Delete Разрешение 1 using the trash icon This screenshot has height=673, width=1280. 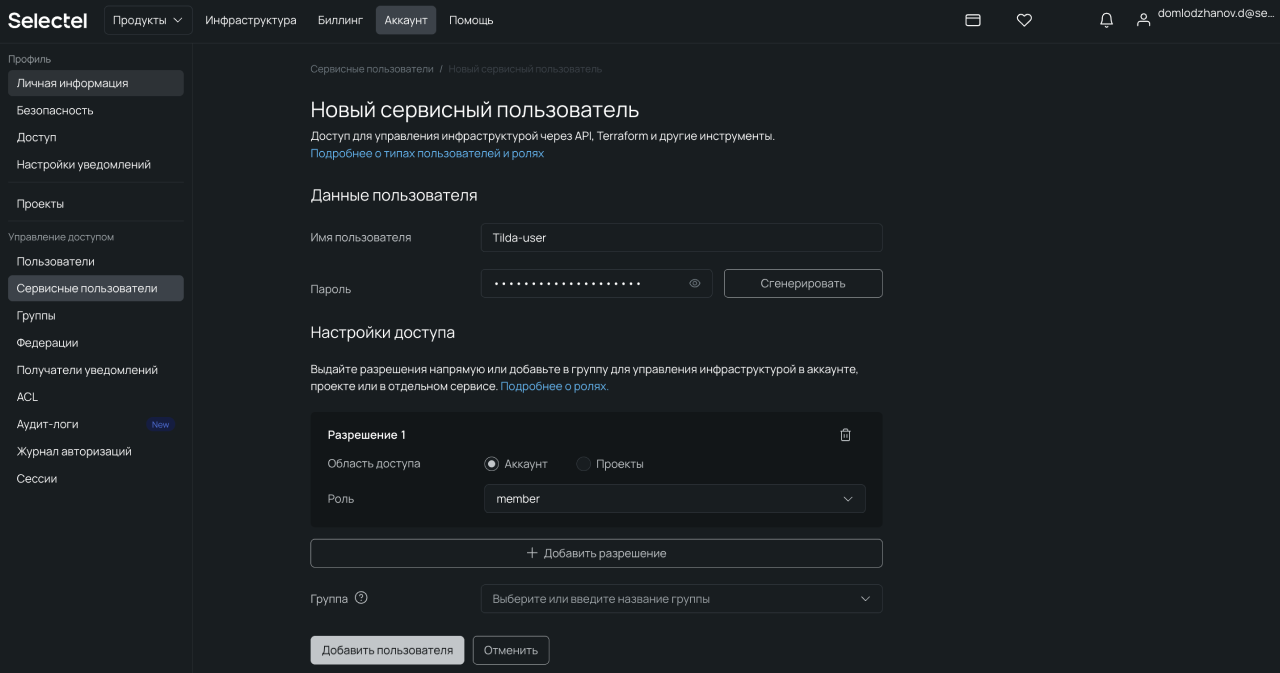(845, 435)
